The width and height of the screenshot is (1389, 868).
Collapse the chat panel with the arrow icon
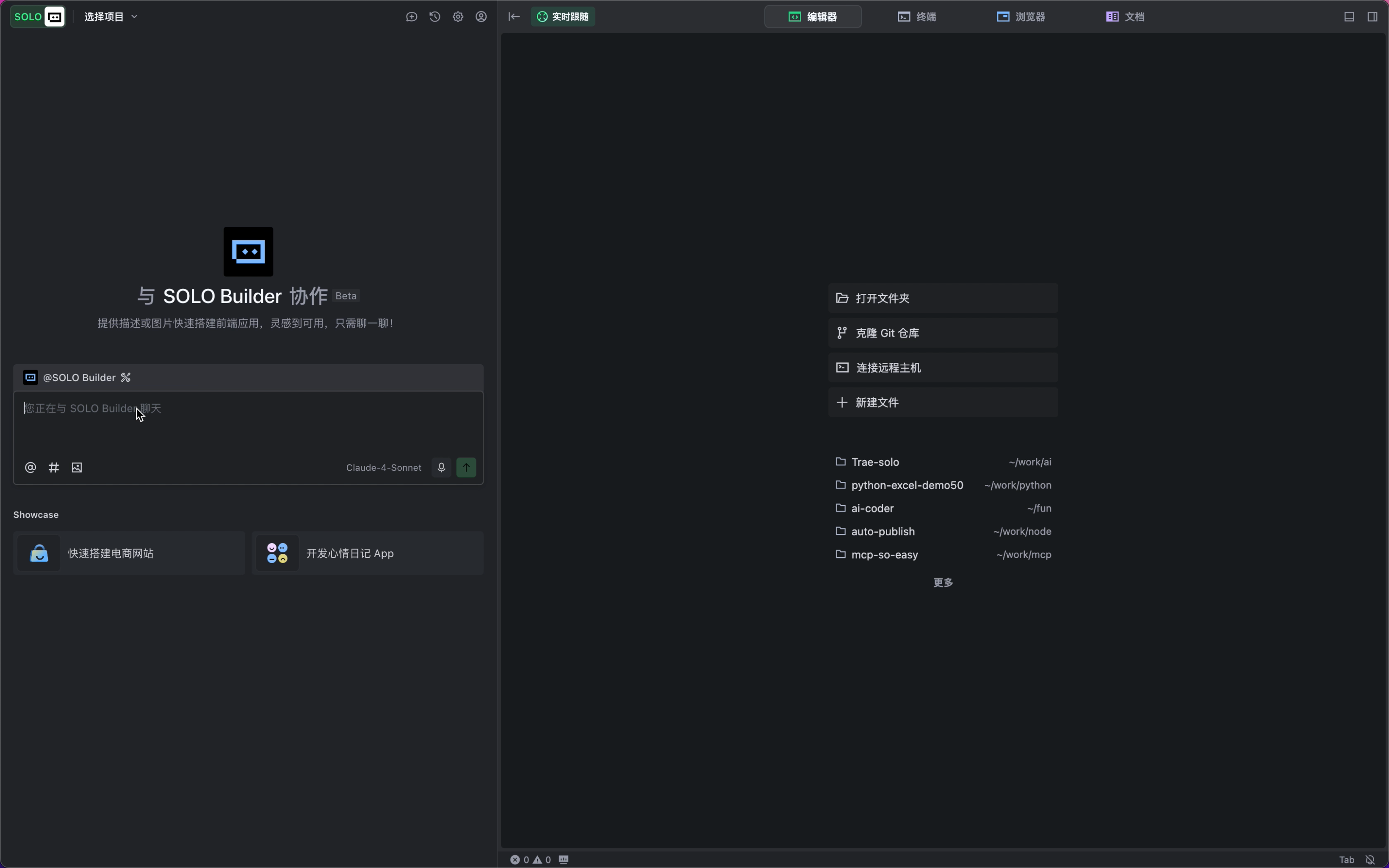tap(514, 17)
